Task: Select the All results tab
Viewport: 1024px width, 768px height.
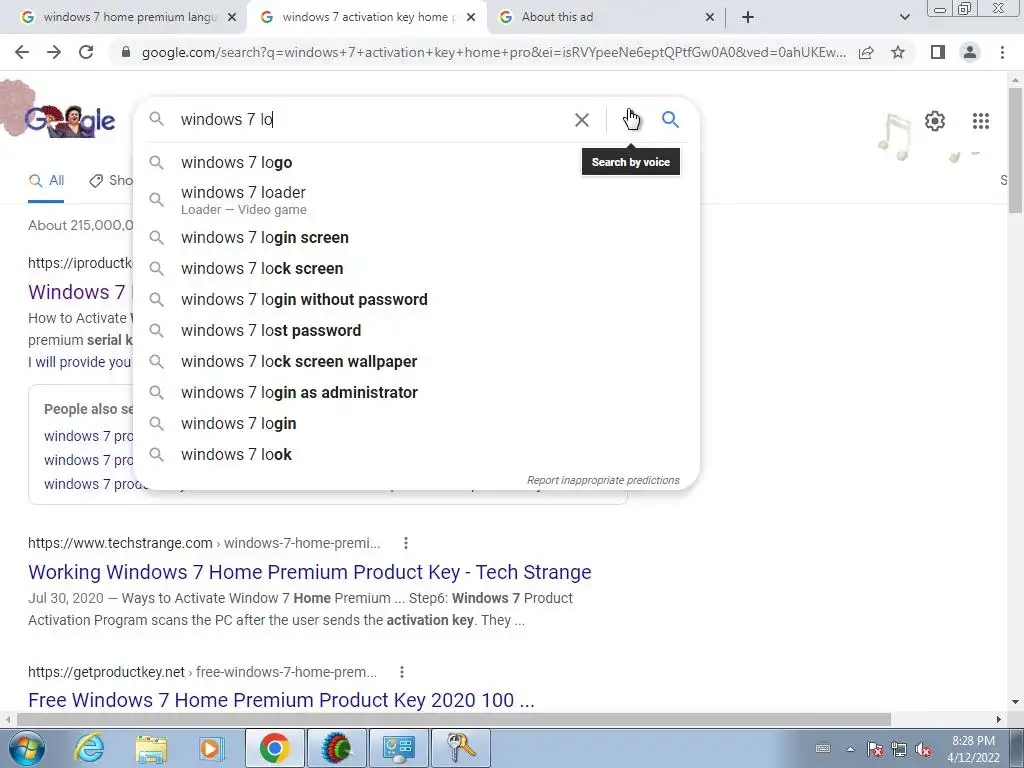Action: click(x=46, y=181)
